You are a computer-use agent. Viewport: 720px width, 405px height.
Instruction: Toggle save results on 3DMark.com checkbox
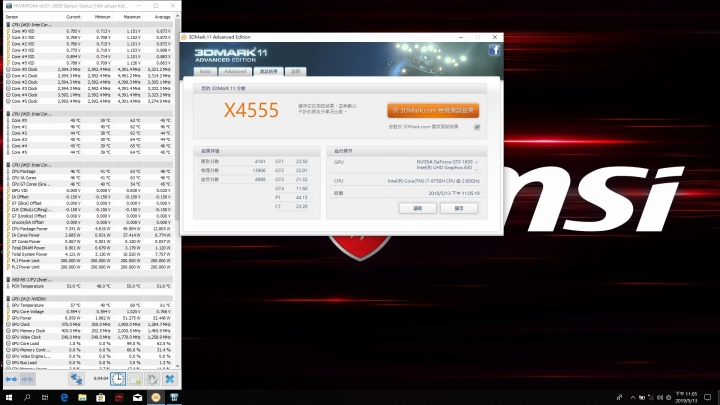[x=477, y=127]
